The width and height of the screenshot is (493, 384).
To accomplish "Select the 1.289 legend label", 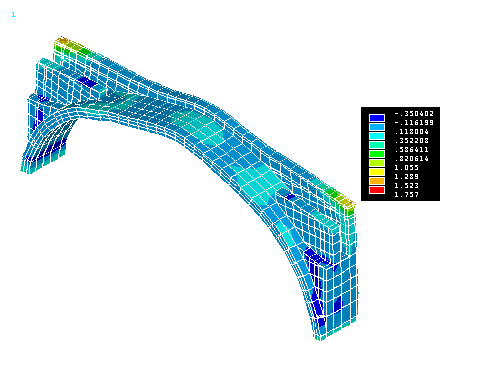I will pos(407,177).
